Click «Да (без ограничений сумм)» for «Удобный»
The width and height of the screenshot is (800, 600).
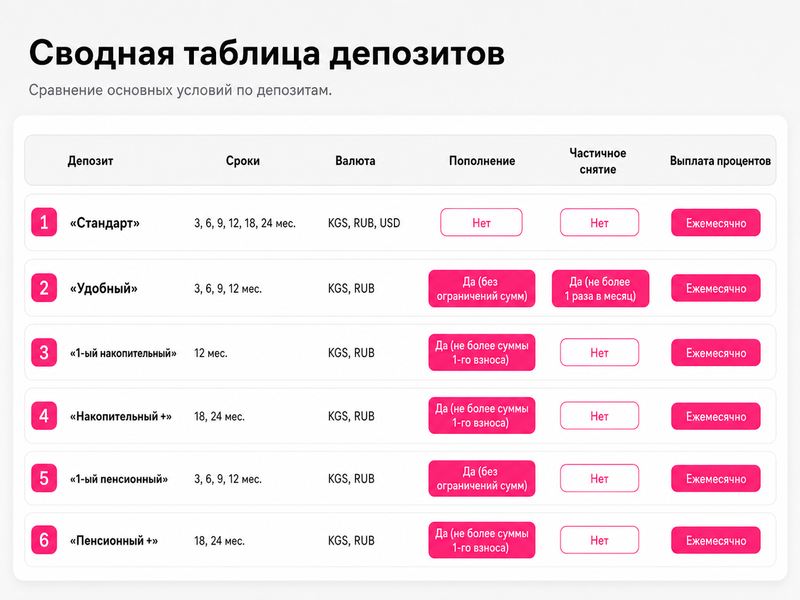[x=482, y=289]
